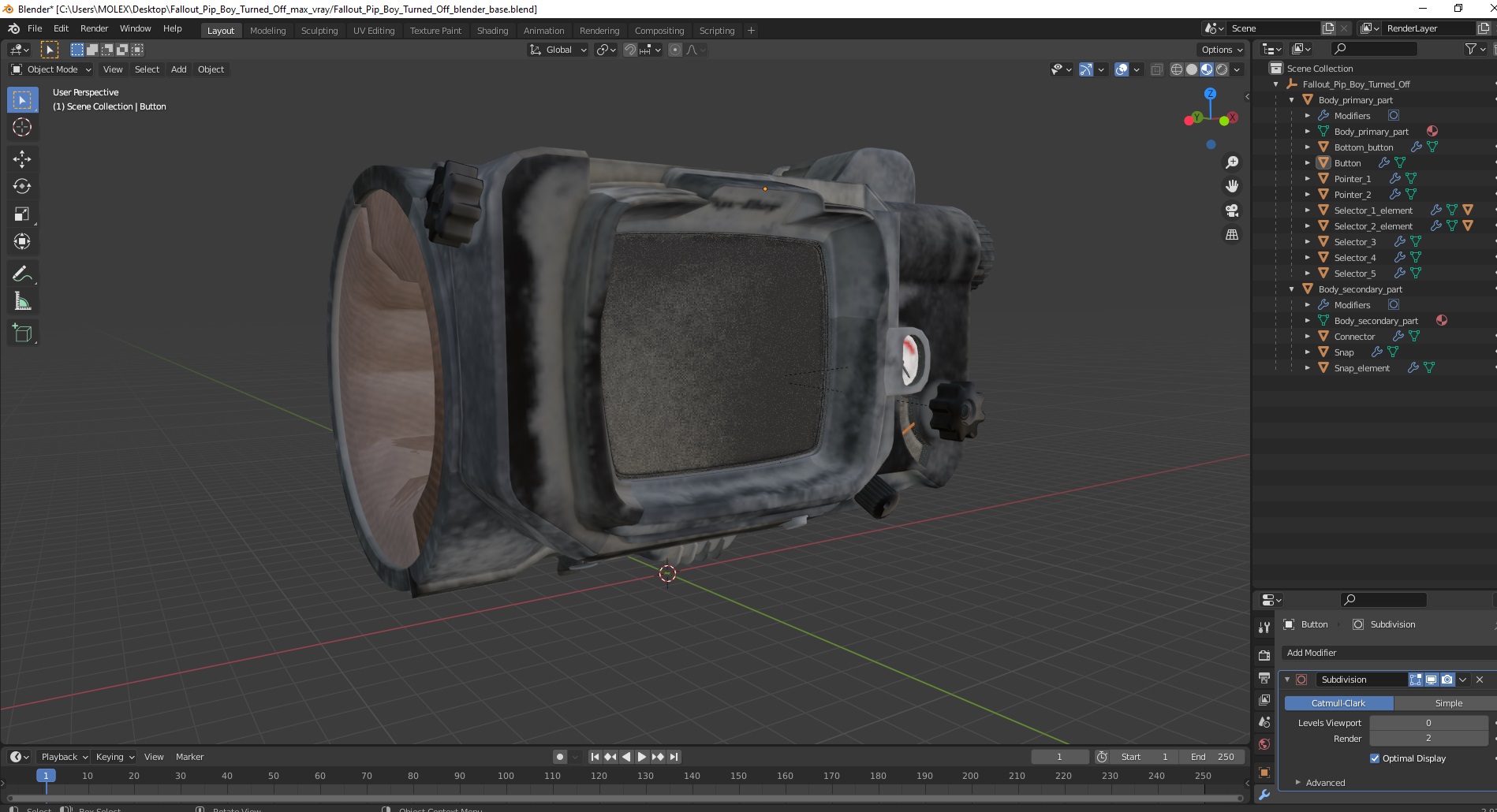Jump to the timeline start frame
1497x812 pixels.
click(595, 757)
